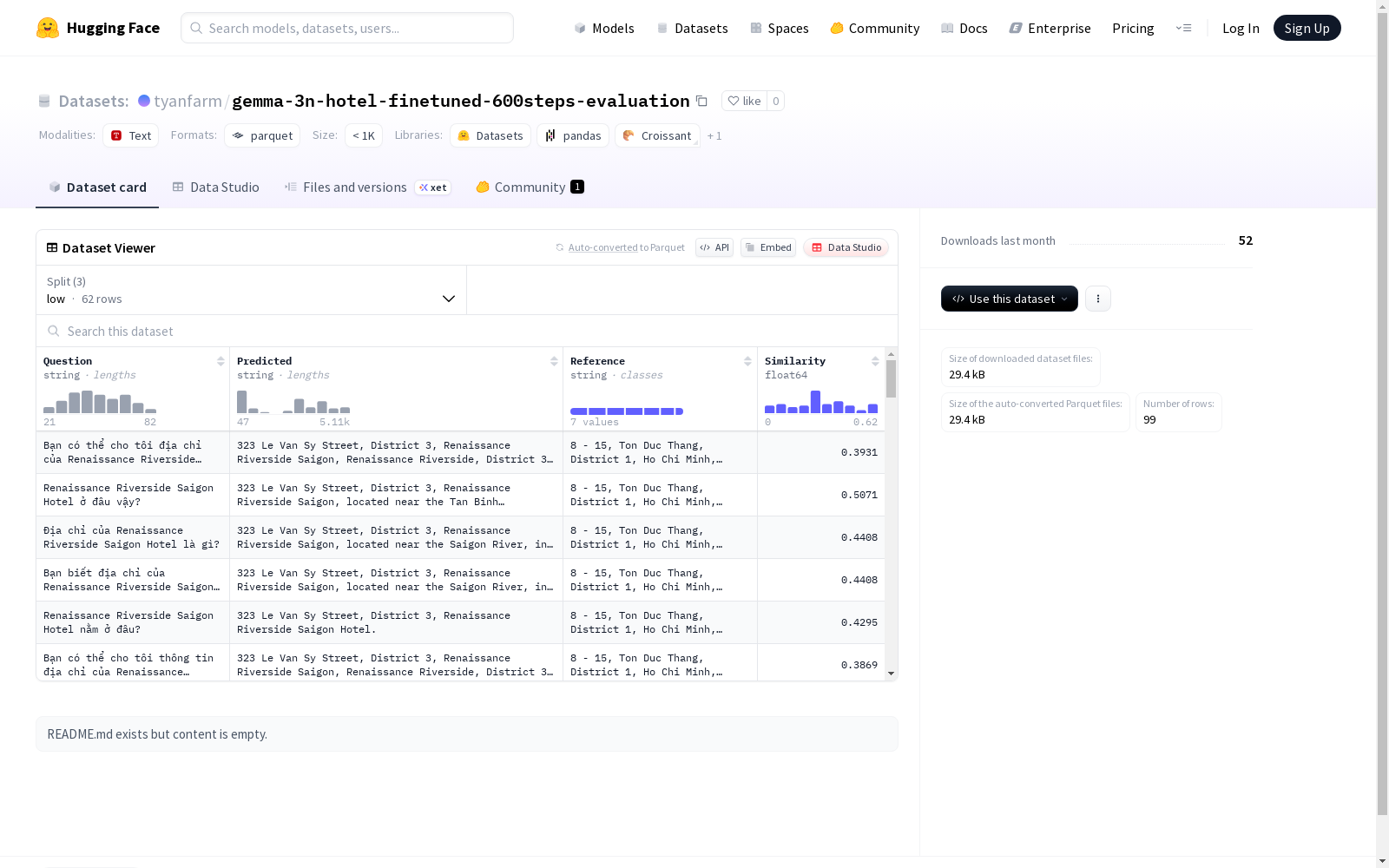Click page scrollbar down arrow

coord(1382,861)
